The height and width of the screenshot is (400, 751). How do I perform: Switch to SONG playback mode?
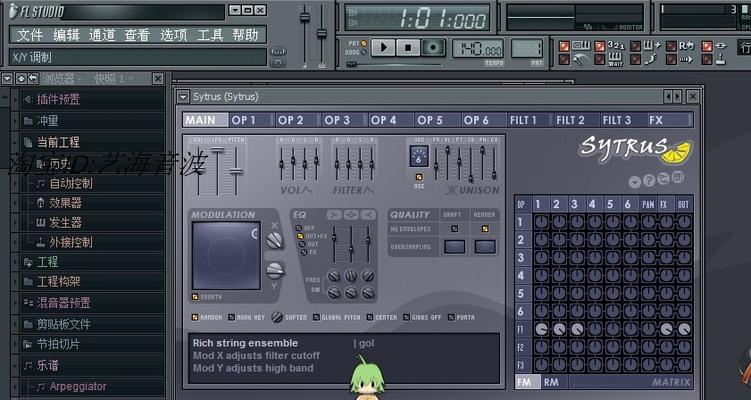click(364, 52)
